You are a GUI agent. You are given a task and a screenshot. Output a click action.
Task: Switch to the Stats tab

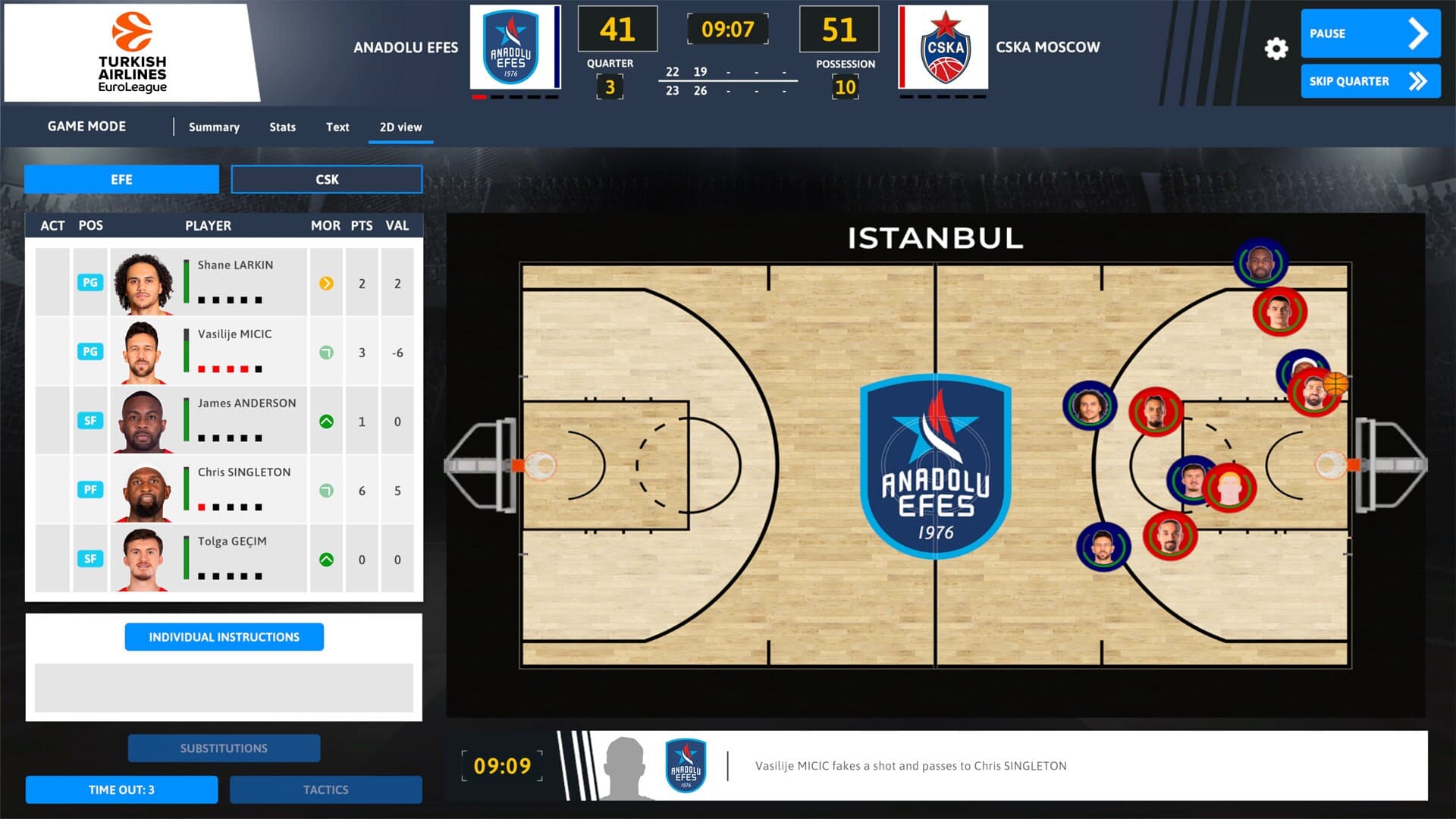point(282,127)
